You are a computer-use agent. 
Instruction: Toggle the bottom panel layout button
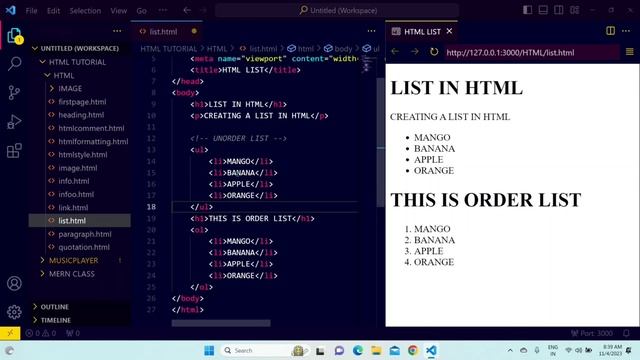click(543, 10)
